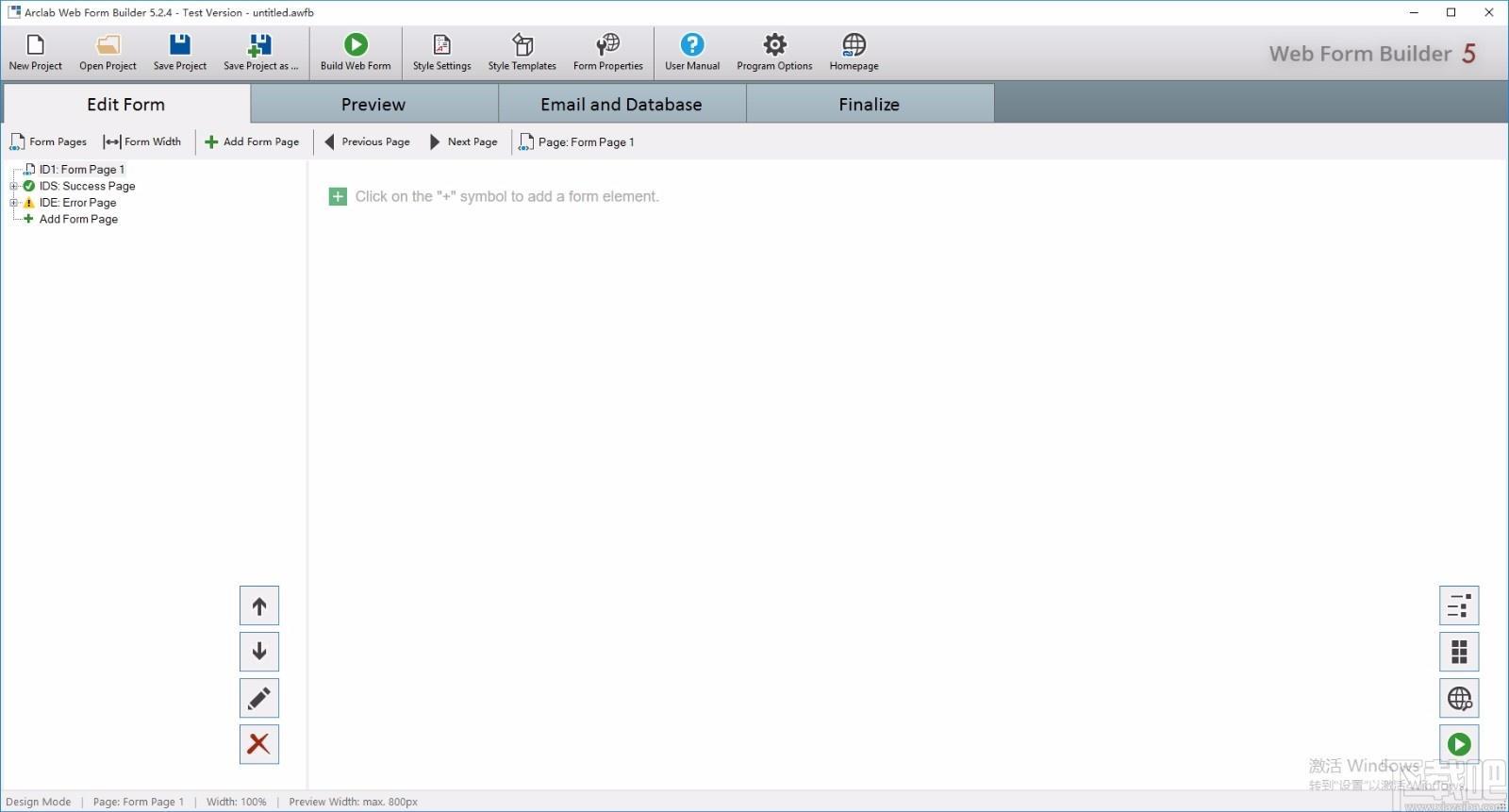Switch to Email and Database tab

tap(622, 104)
